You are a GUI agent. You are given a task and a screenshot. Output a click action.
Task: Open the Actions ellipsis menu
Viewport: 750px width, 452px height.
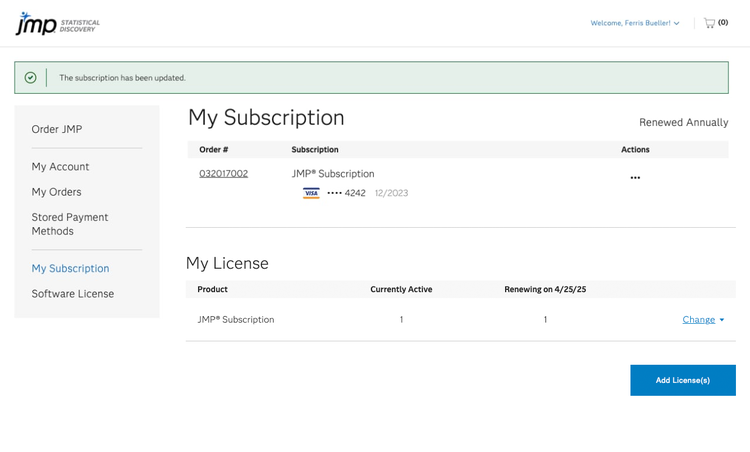tap(635, 178)
